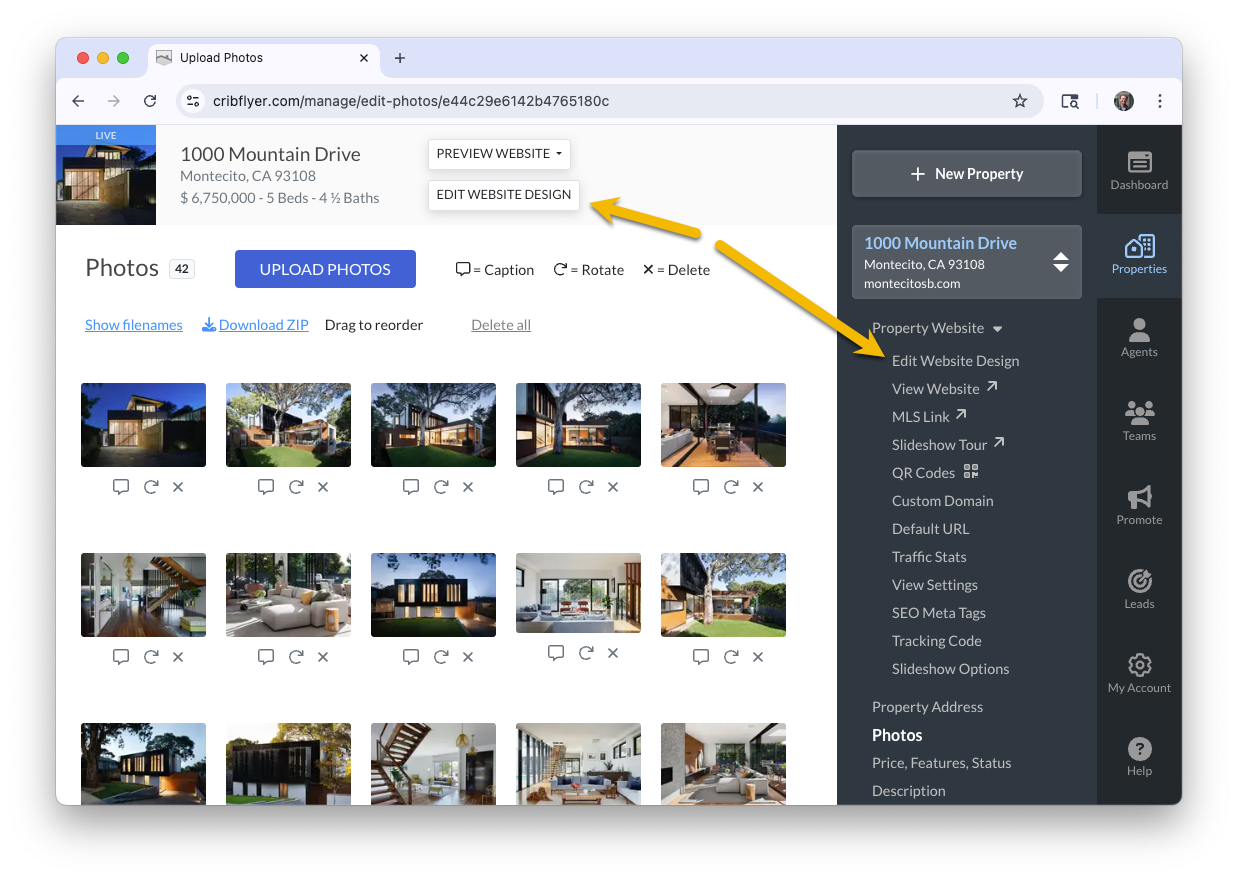Open Slideshow Tour from the sidebar
The width and height of the screenshot is (1238, 879).
[948, 445]
